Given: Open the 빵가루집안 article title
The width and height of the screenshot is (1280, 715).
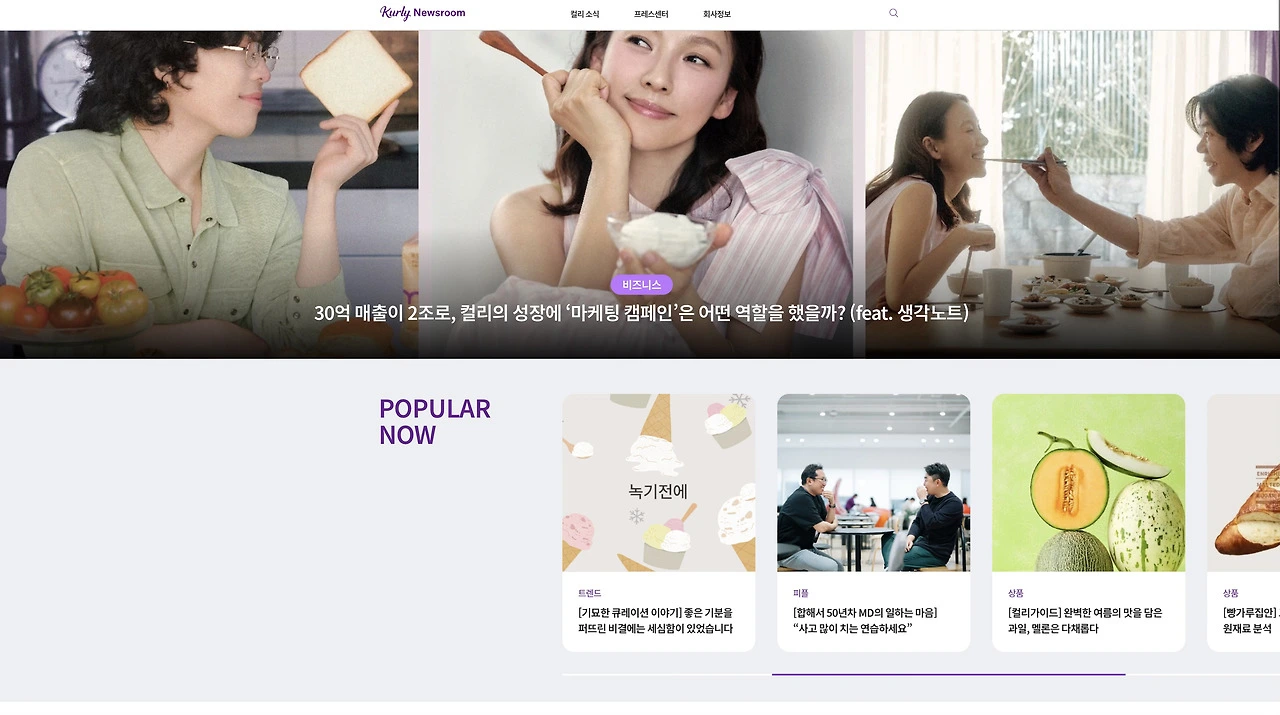Looking at the screenshot, I should tap(1250, 620).
